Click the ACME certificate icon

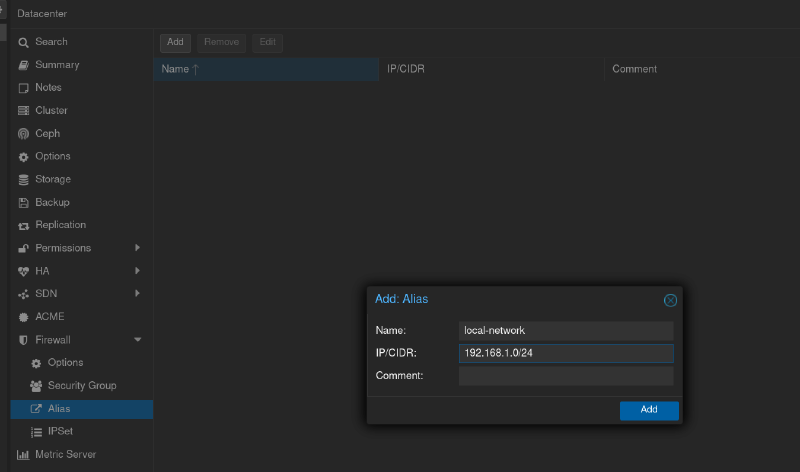pyautogui.click(x=24, y=317)
